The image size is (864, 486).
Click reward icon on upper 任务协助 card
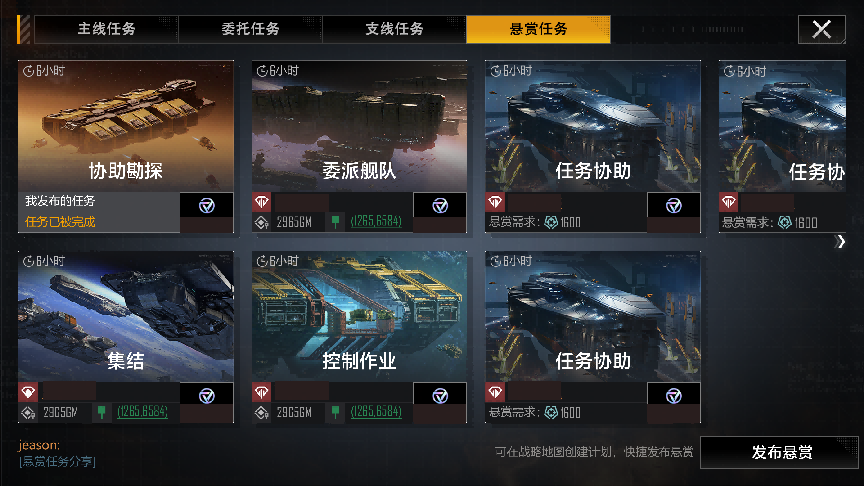coord(673,206)
